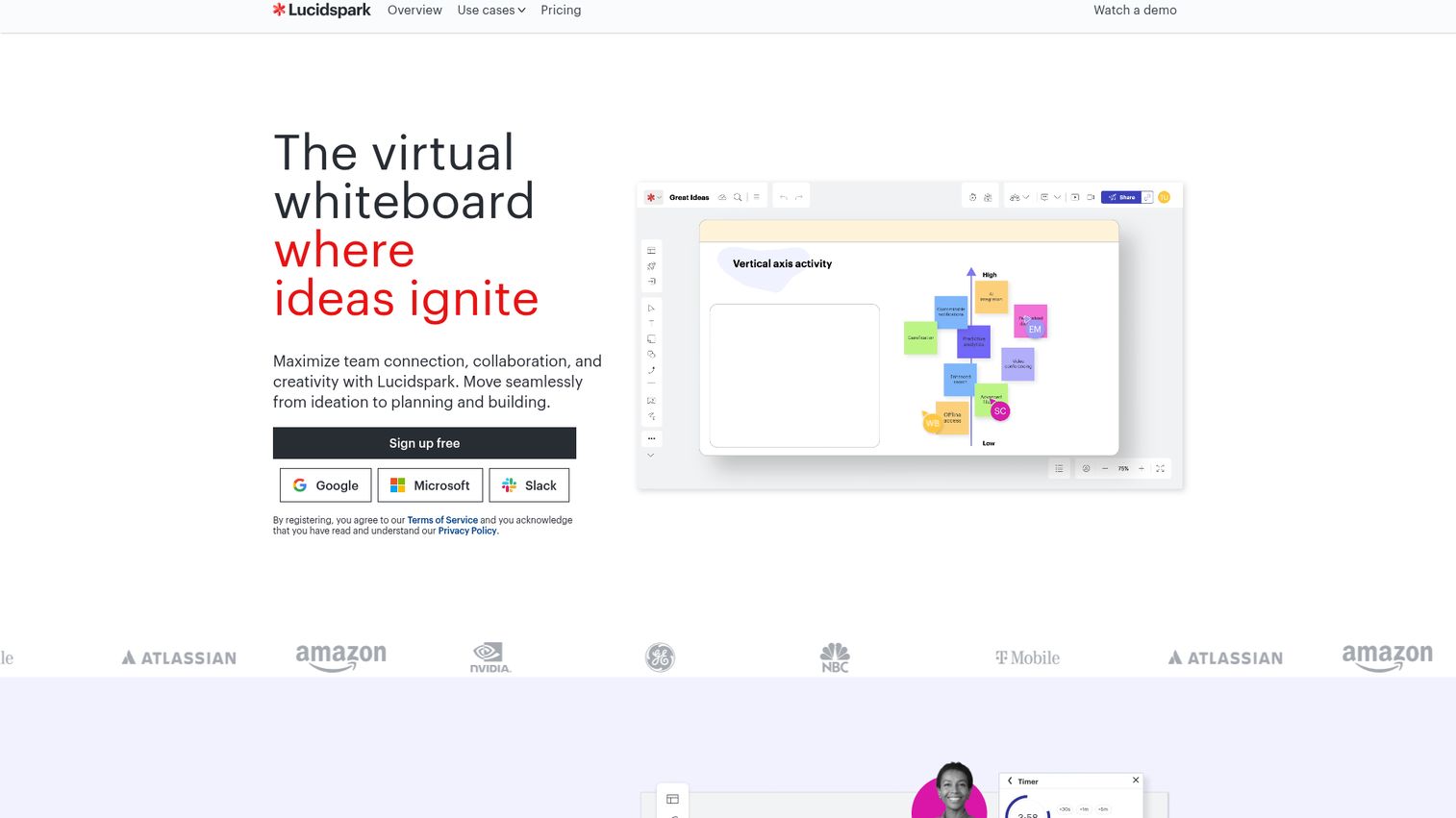
Task: Open the Pricing page link
Action: 561,10
